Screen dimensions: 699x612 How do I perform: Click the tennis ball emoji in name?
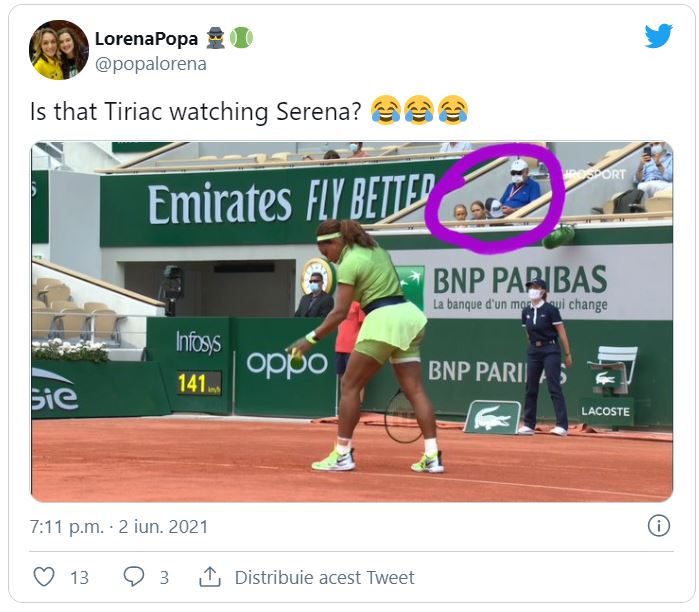coord(241,38)
